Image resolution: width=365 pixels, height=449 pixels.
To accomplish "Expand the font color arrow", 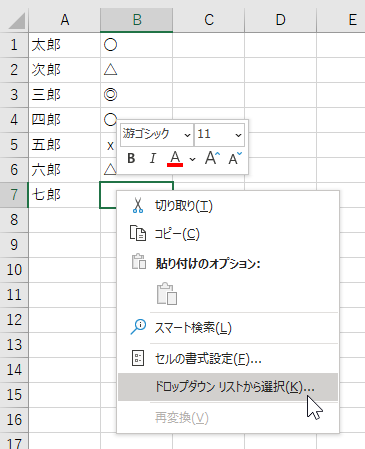I will point(192,159).
